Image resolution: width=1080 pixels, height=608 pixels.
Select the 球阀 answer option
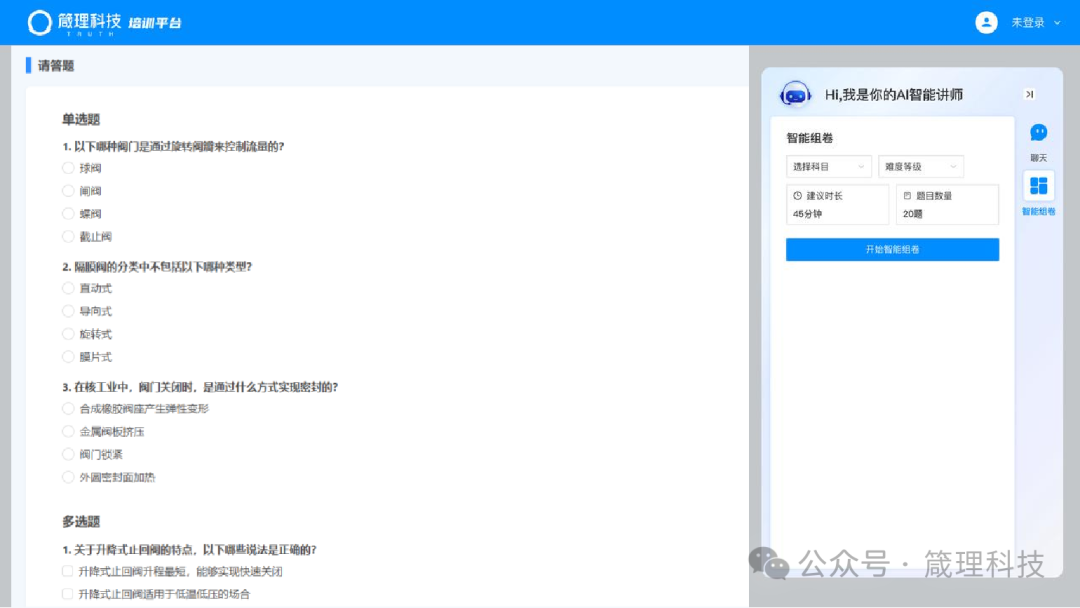pos(69,168)
